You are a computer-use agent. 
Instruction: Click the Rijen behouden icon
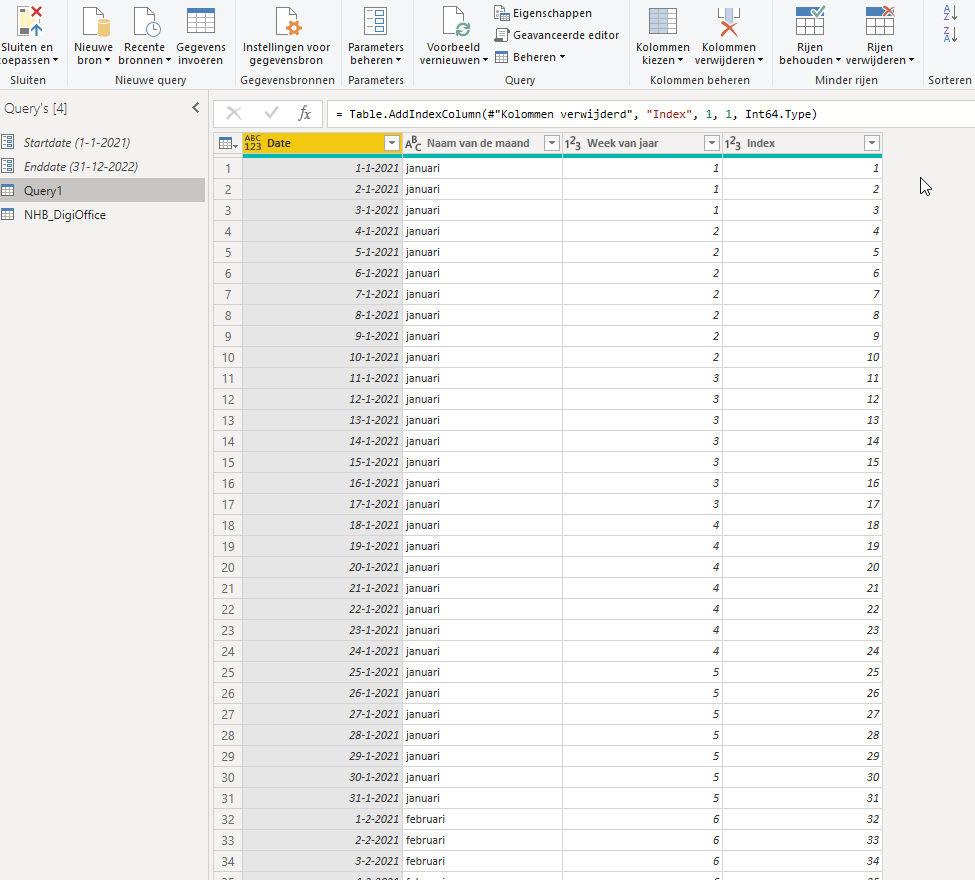pos(810,21)
